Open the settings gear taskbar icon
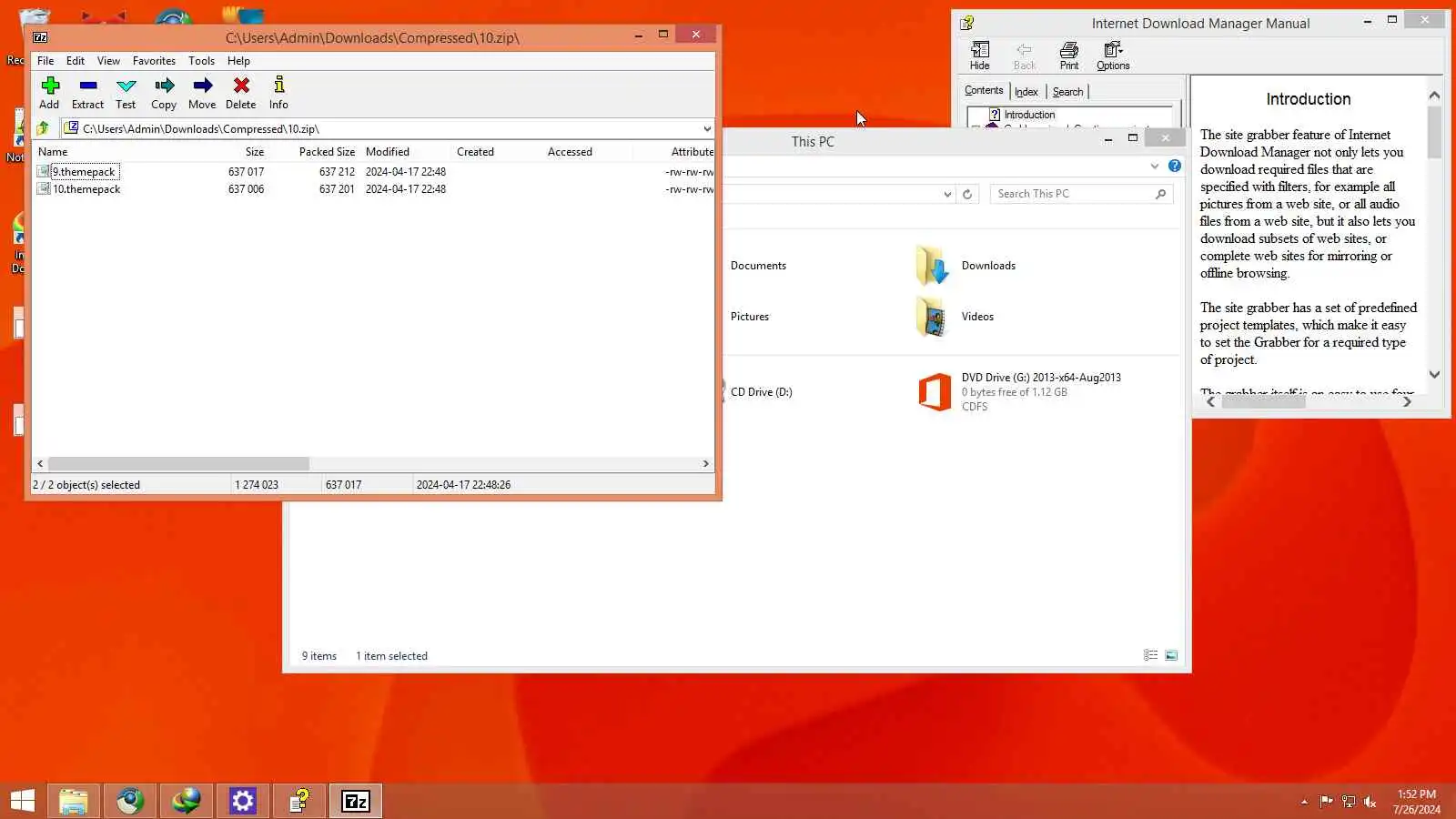Viewport: 1456px width, 819px height. click(x=242, y=801)
